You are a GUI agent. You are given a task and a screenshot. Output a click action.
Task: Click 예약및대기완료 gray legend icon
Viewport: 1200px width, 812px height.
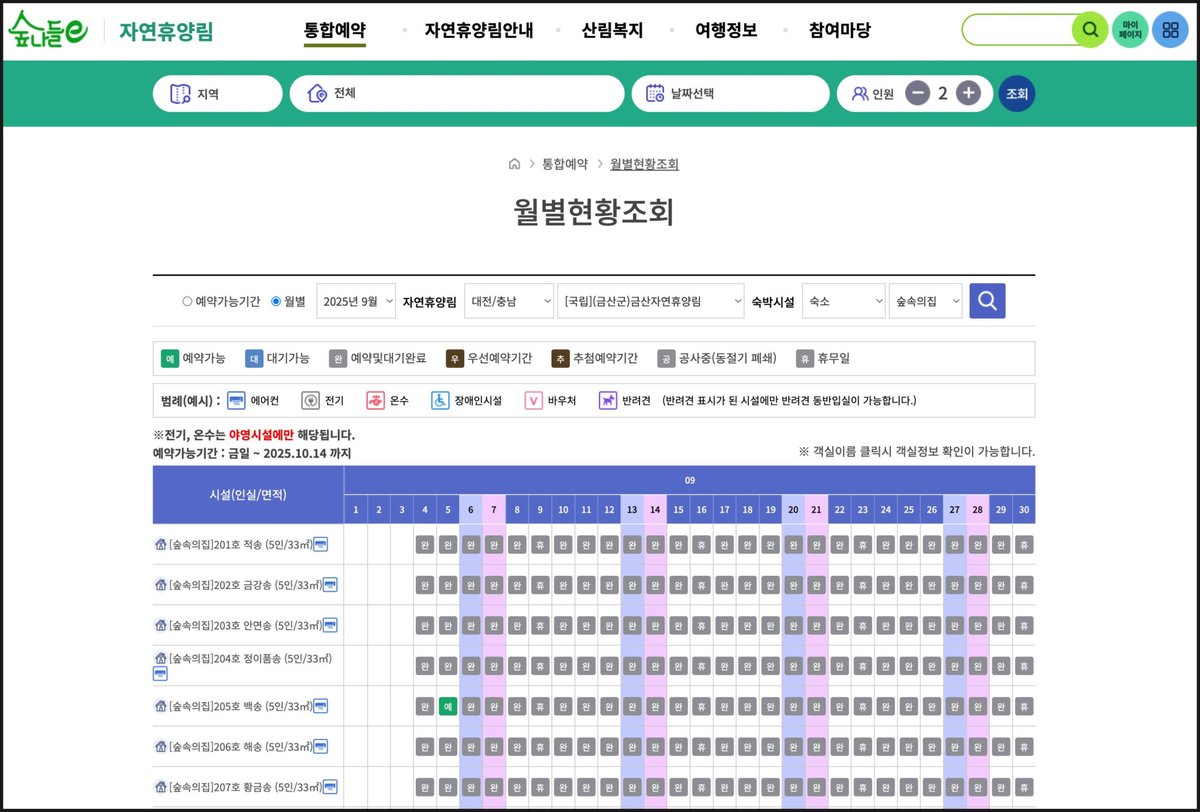click(x=338, y=358)
